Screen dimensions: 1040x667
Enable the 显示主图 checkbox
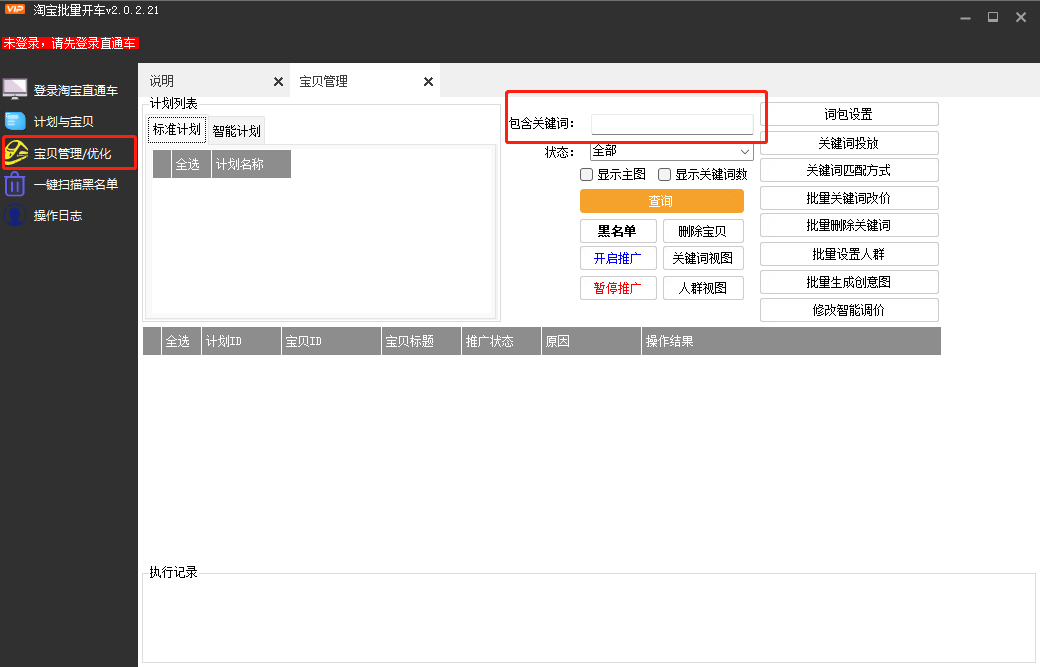tap(586, 174)
